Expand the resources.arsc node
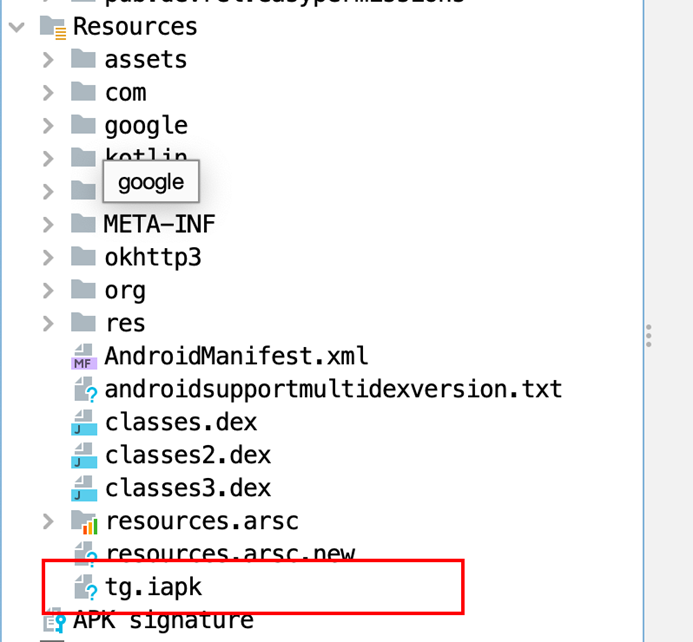Screen dimensions: 693x642 (x=48, y=521)
